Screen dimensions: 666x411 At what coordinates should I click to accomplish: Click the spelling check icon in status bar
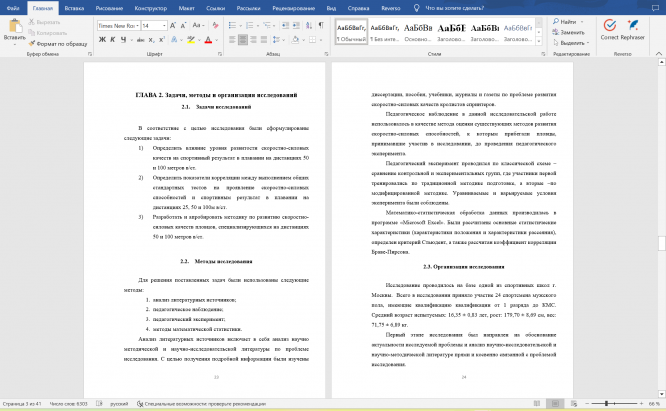[99, 404]
